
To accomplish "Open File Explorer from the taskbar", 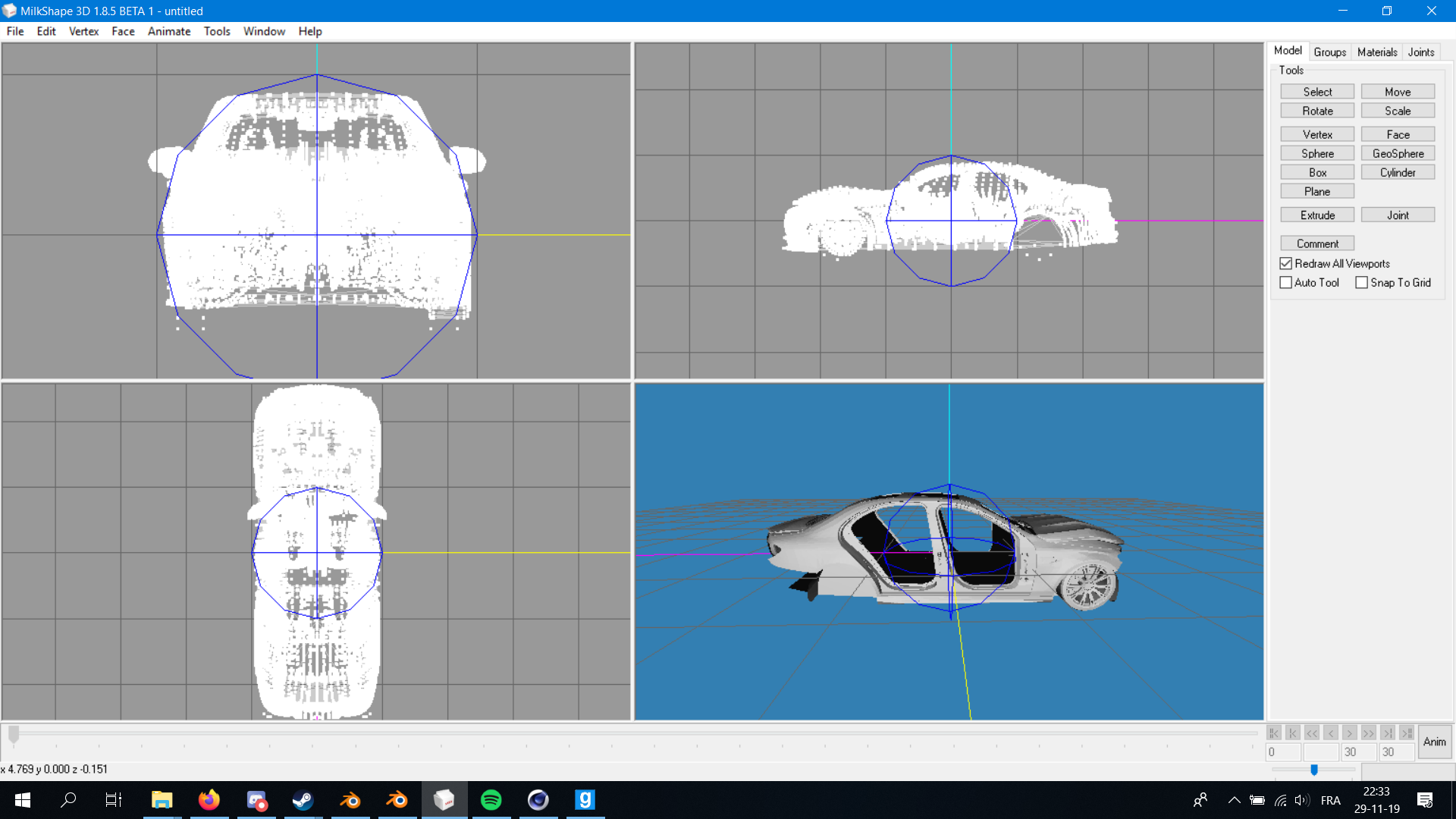I will (162, 800).
